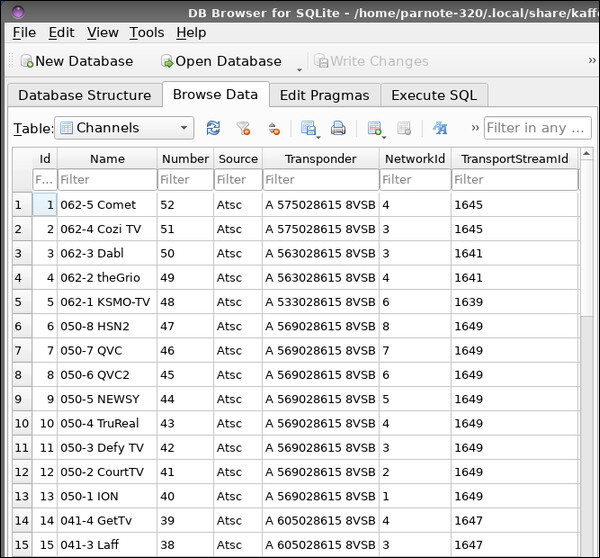Select the cell '050-4 TruReal'
Screen dimensions: 600x558
[107, 423]
